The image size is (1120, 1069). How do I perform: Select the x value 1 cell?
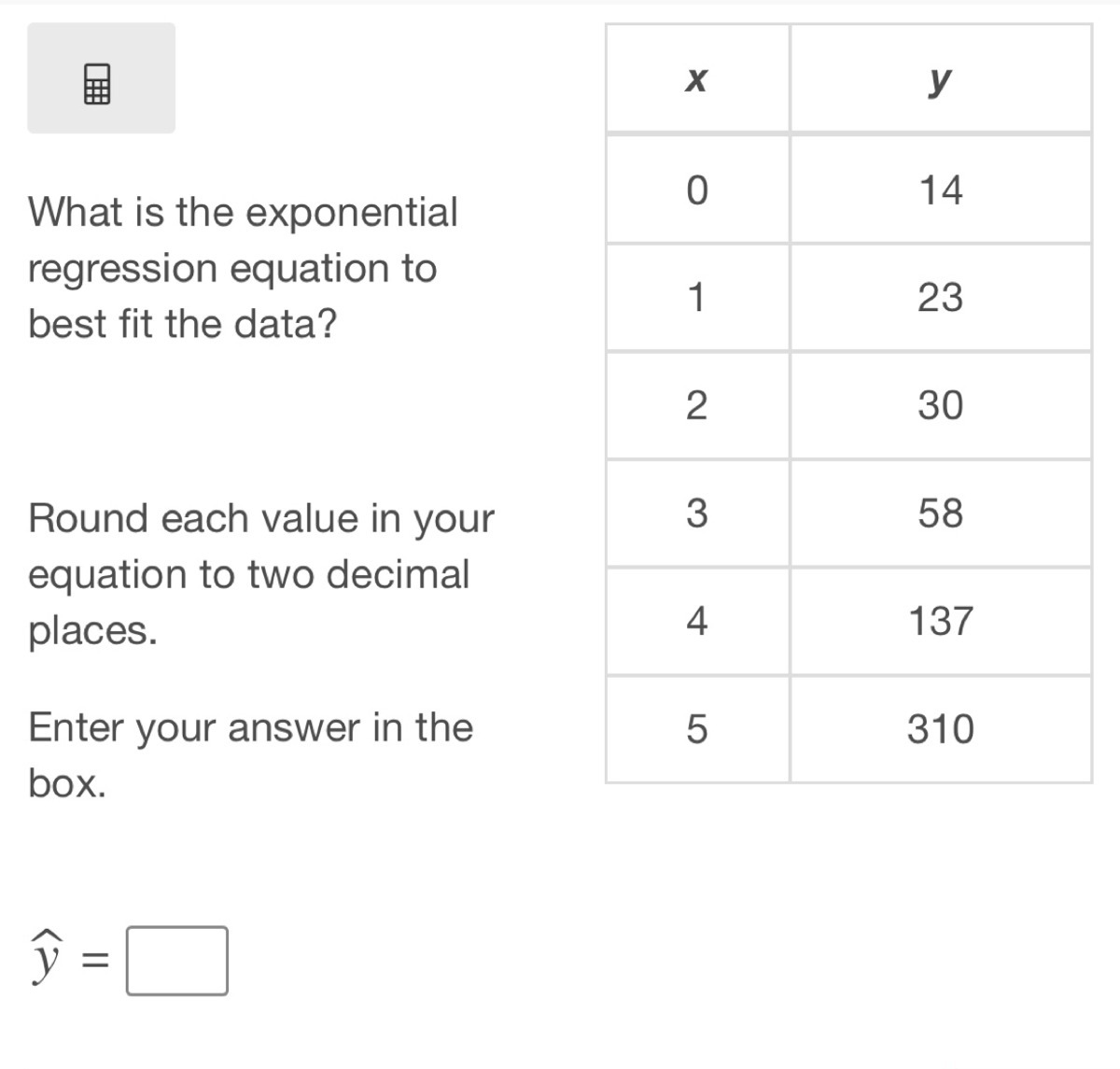[x=696, y=298]
